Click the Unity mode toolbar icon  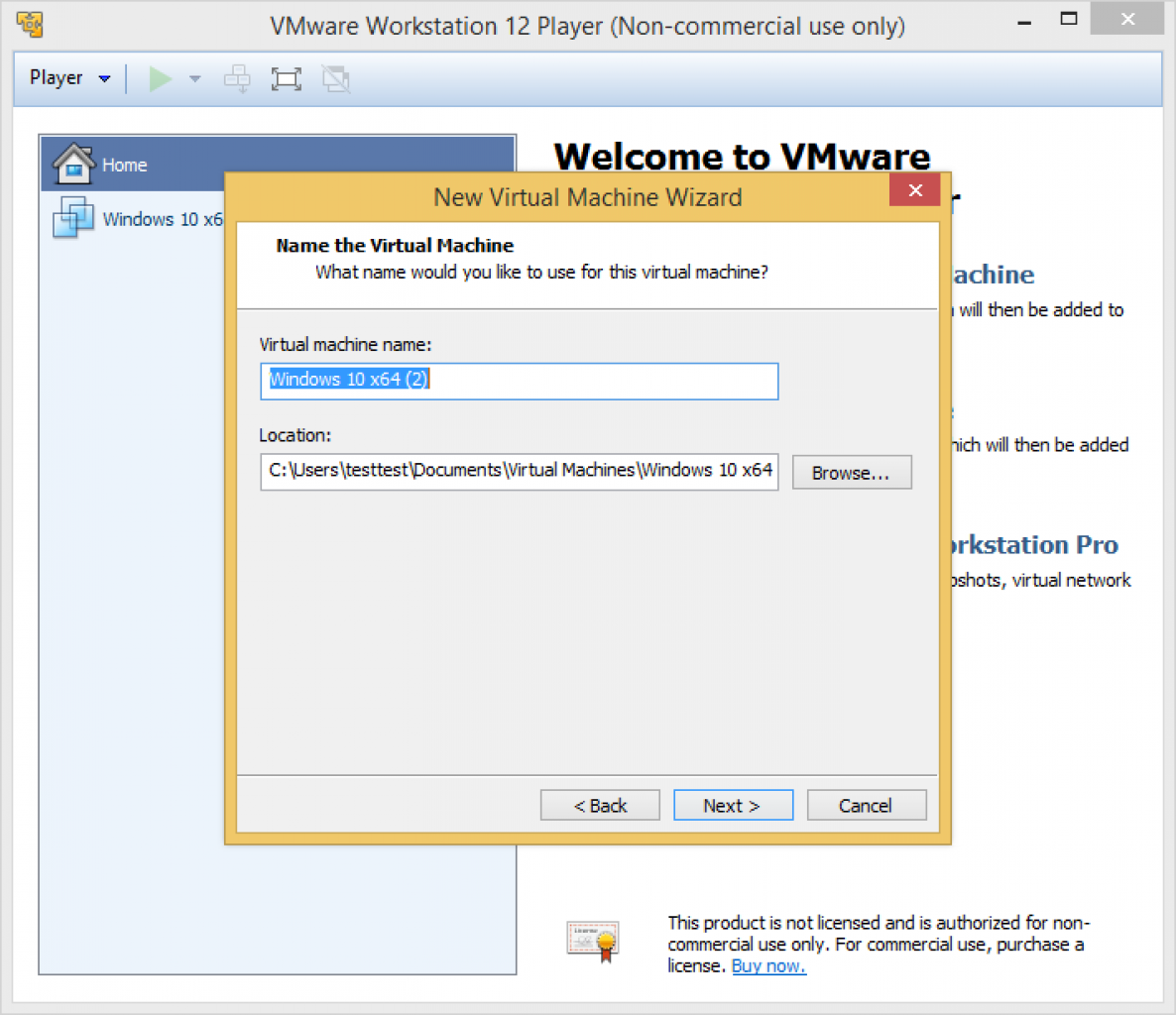[x=336, y=78]
